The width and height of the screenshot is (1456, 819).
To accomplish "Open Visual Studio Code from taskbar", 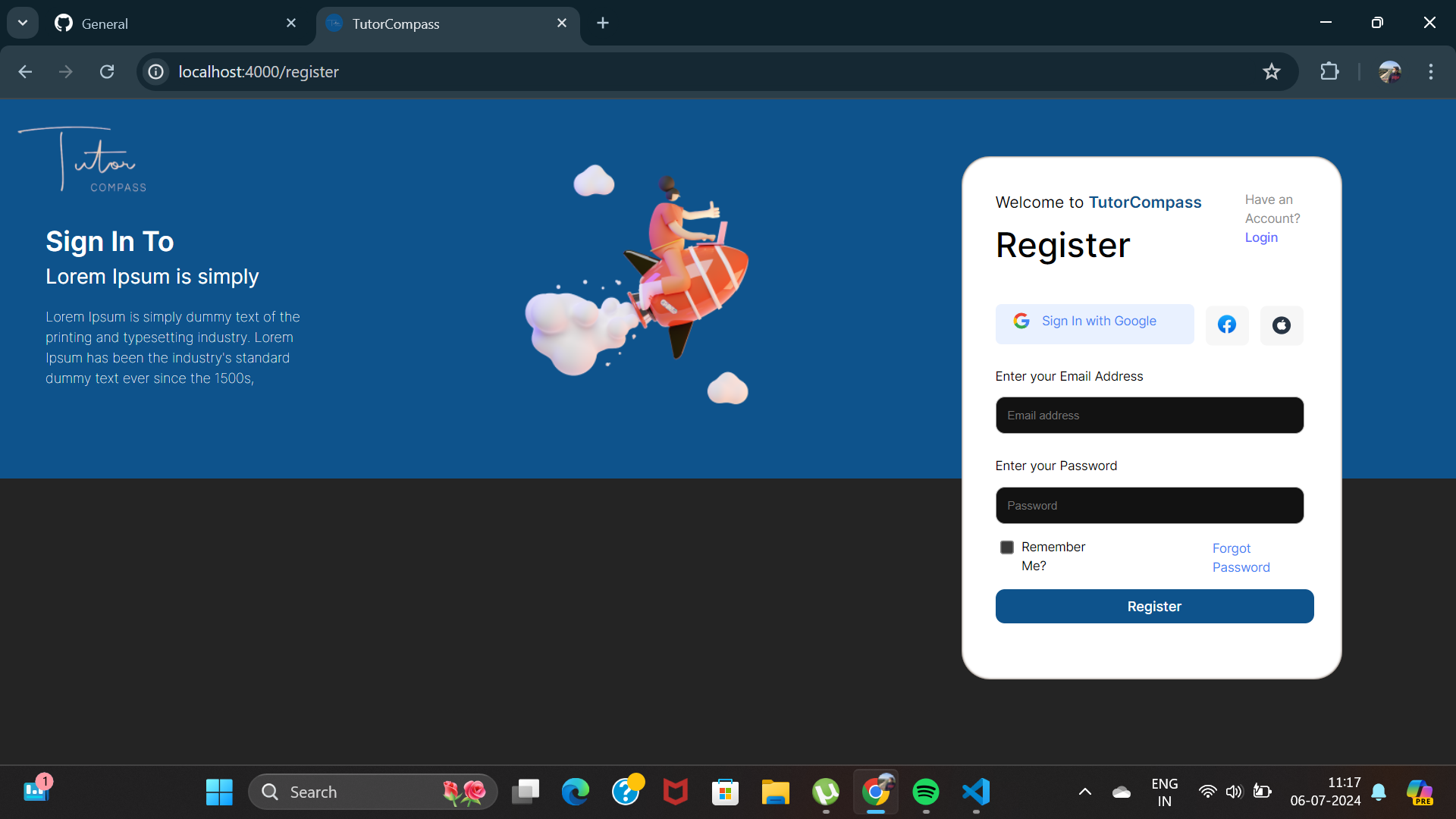I will [x=976, y=792].
